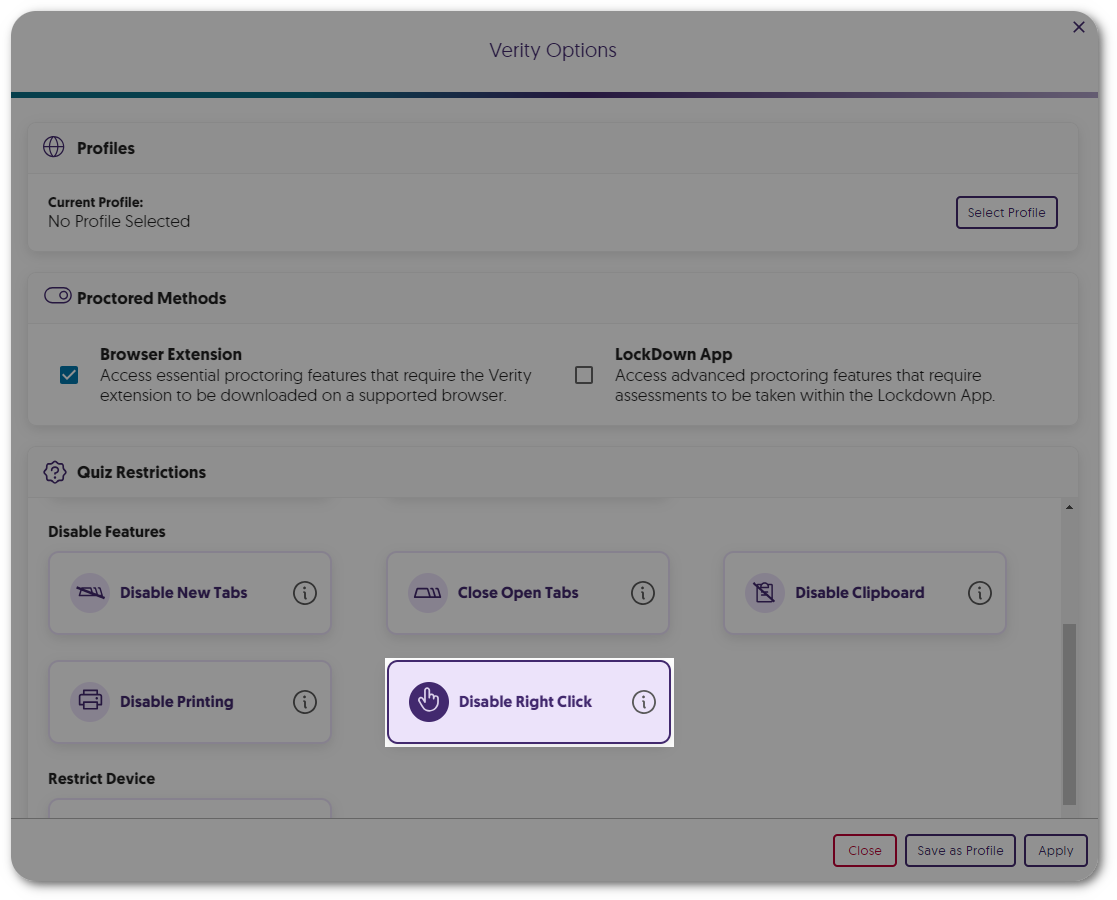Click the gear icon beside Quiz Restrictions

55,471
